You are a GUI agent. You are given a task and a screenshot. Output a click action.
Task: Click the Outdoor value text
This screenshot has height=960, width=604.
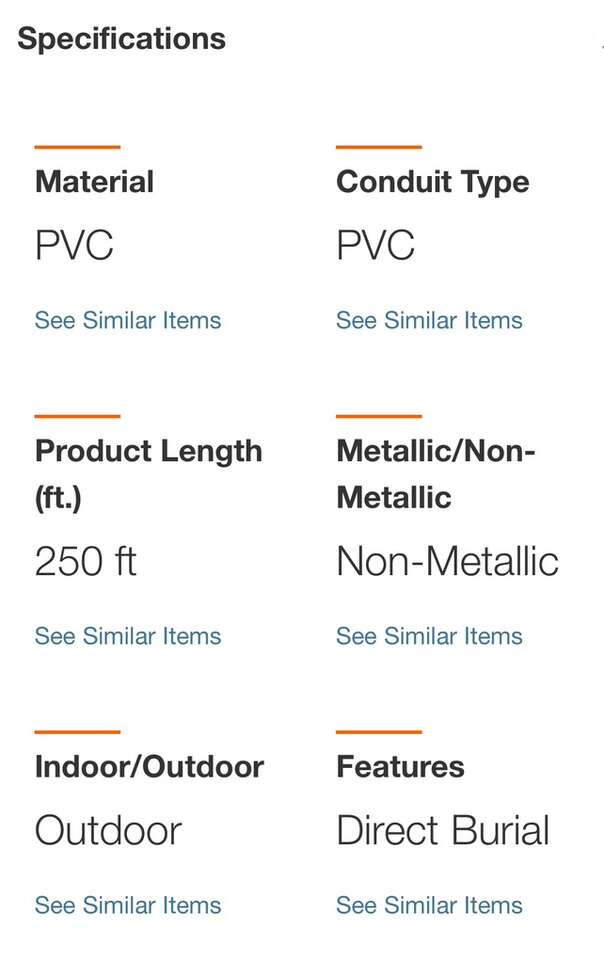click(108, 831)
